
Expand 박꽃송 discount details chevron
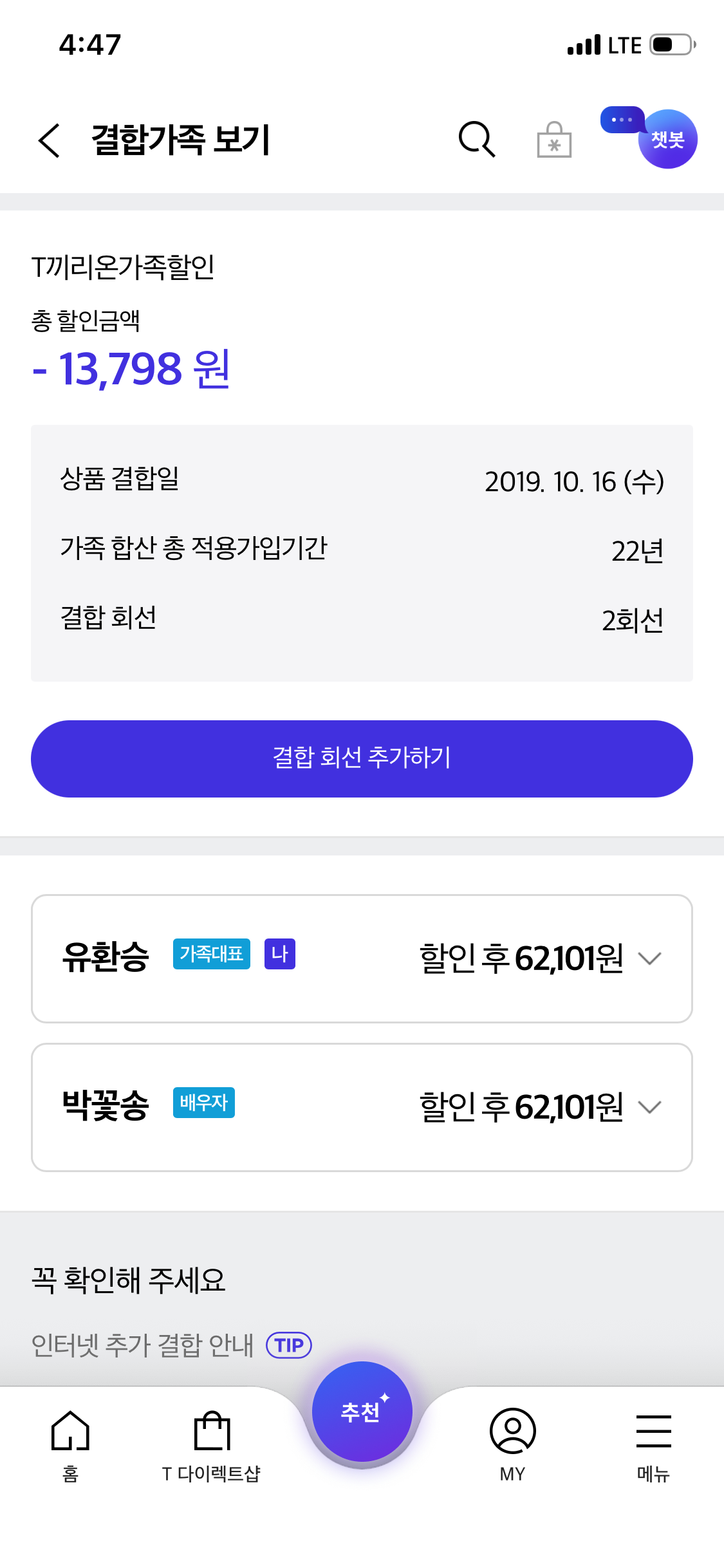tap(649, 1107)
